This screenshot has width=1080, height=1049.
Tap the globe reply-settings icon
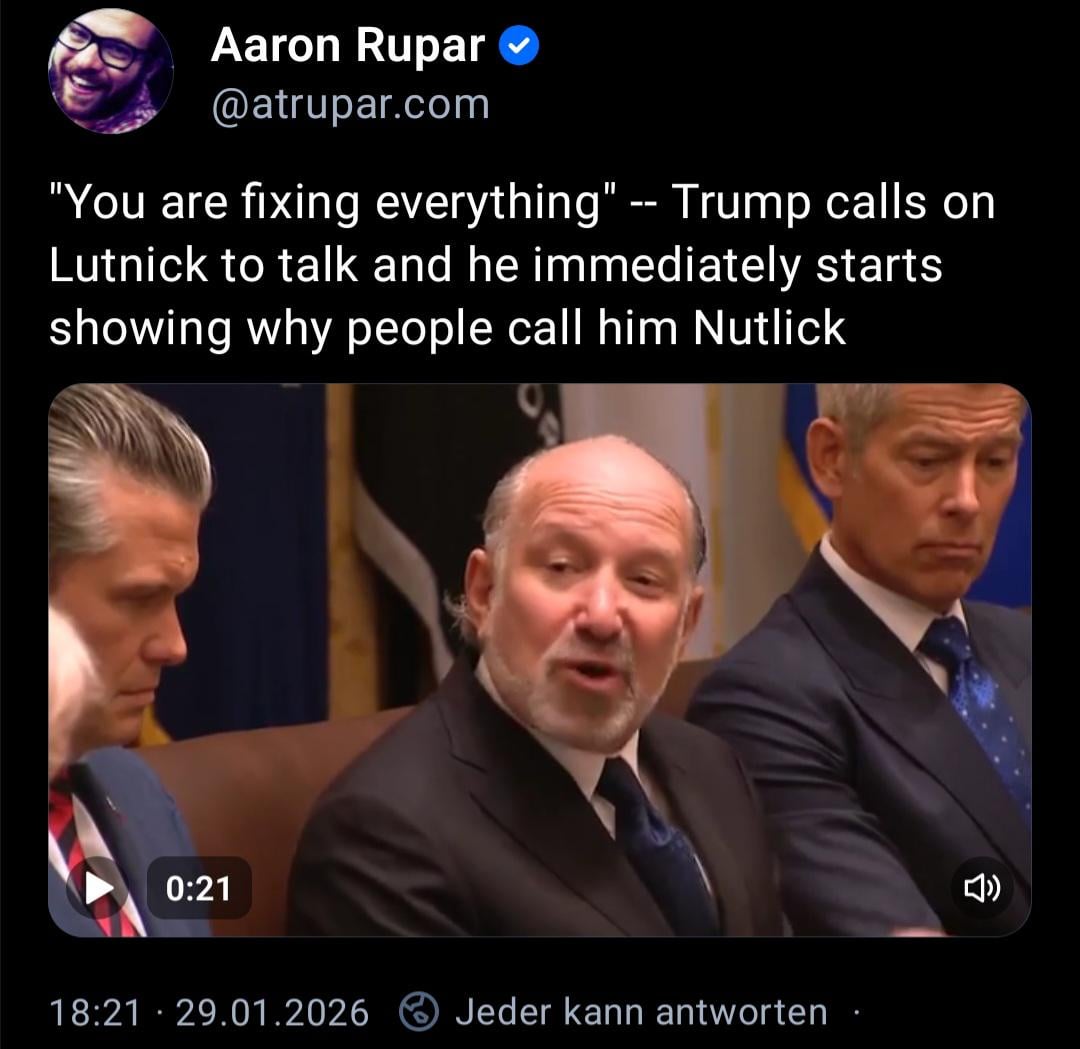click(419, 1012)
